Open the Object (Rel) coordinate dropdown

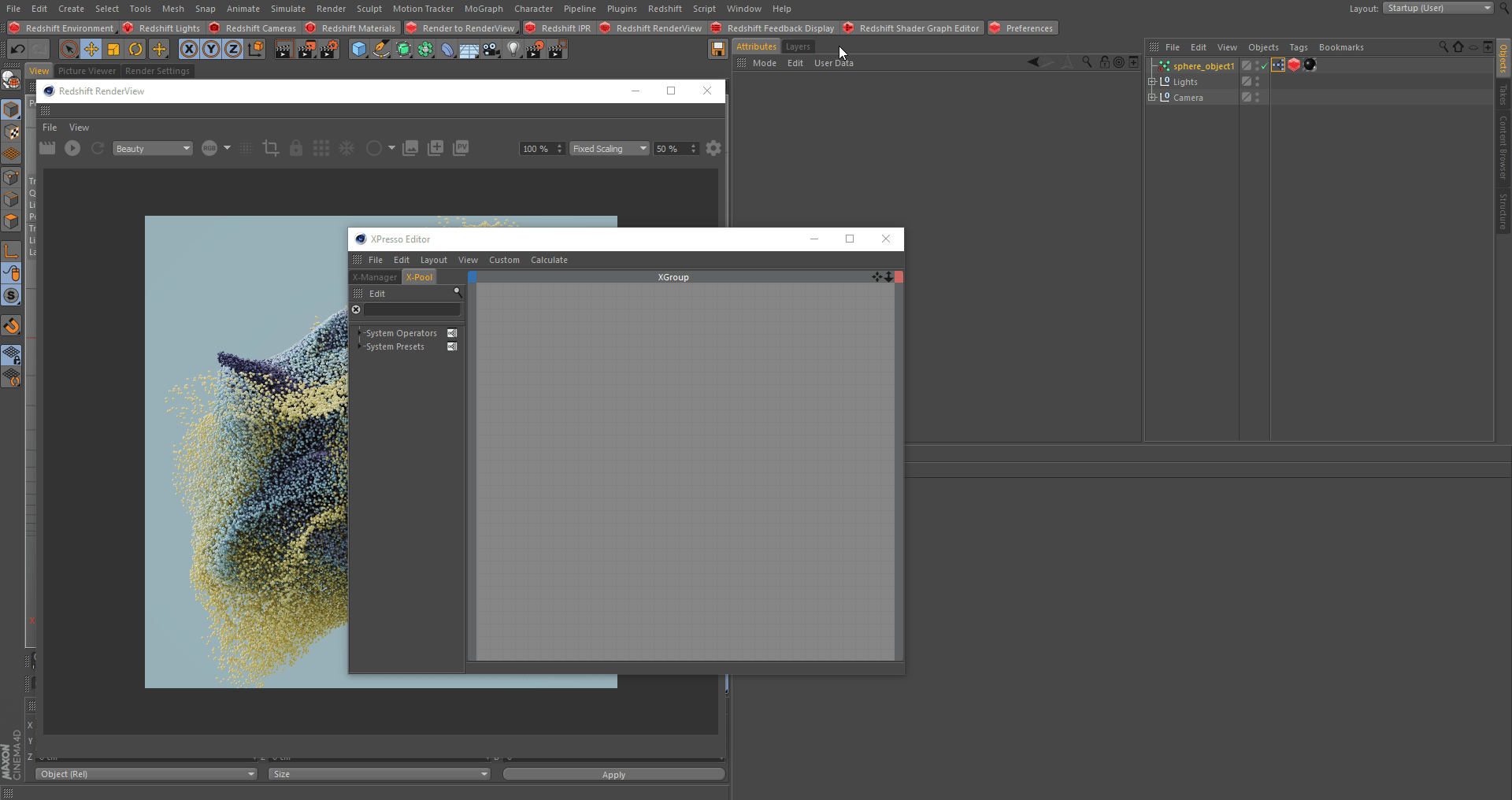(146, 774)
